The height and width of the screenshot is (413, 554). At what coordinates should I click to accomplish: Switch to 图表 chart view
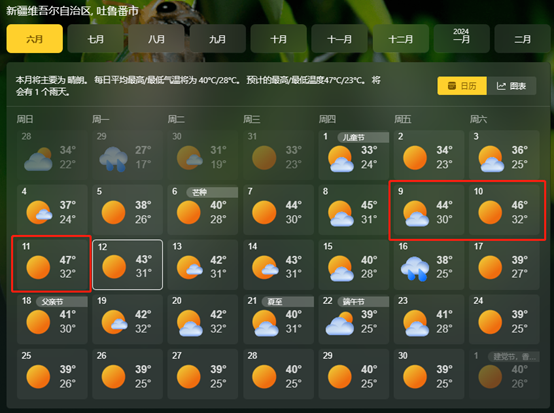pos(512,86)
